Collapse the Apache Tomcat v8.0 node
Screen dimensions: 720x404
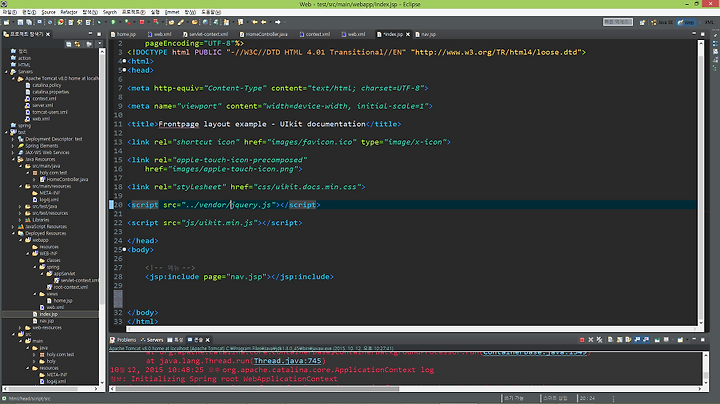pos(13,79)
